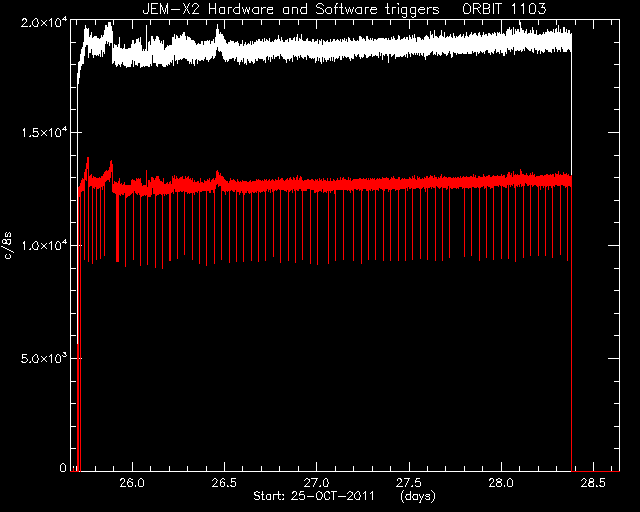
Task: Click the 26.0 x-axis tick label
Action: 132,483
